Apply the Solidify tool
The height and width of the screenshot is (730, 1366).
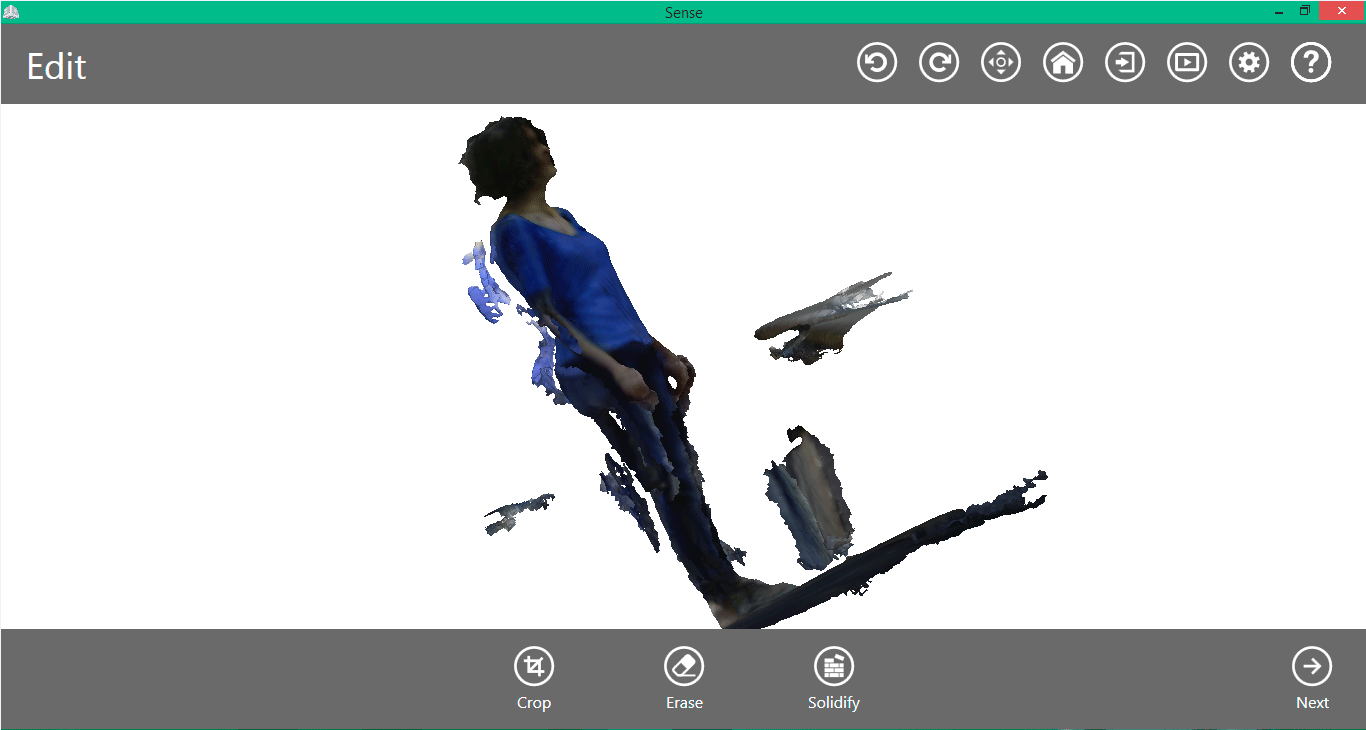pyautogui.click(x=834, y=678)
